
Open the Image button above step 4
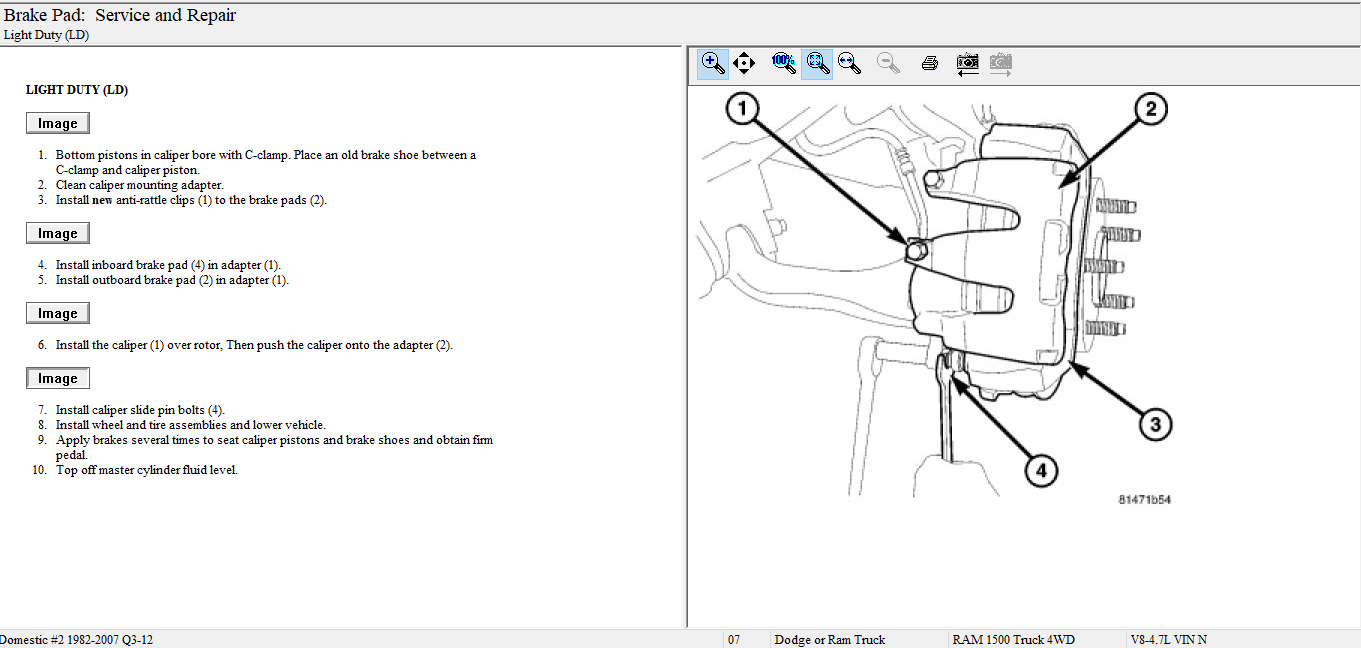pyautogui.click(x=58, y=233)
